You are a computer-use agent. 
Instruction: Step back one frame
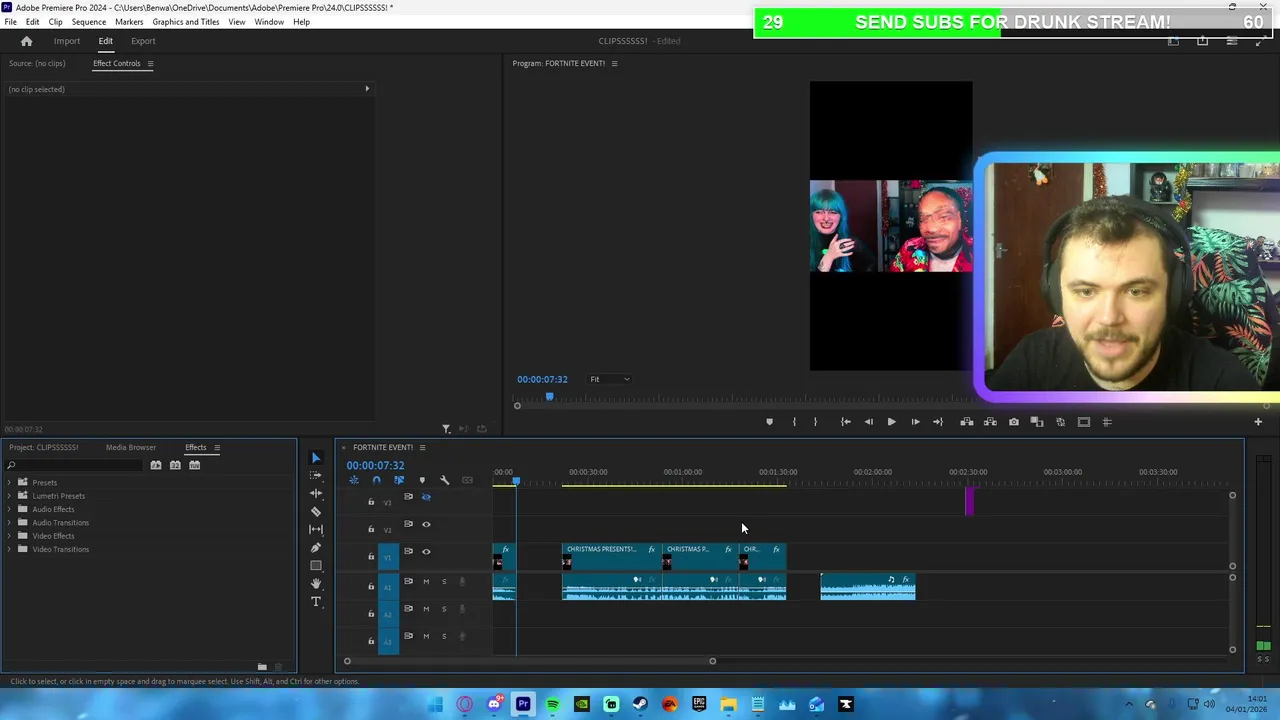click(868, 422)
